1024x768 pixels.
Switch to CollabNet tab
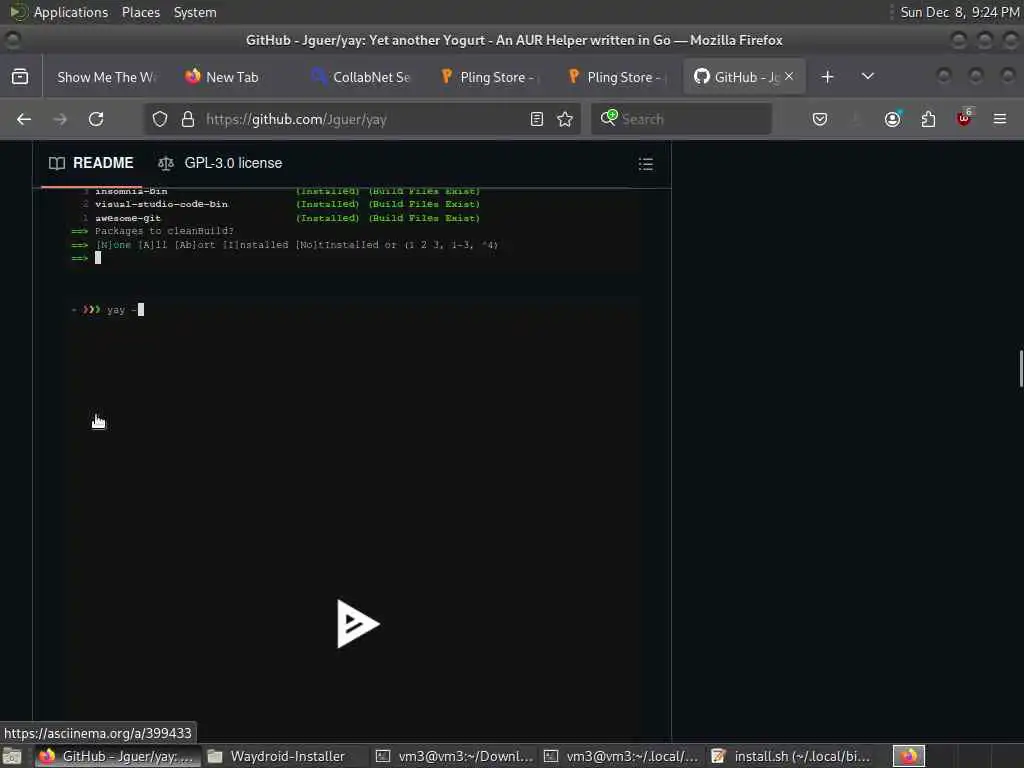[362, 77]
